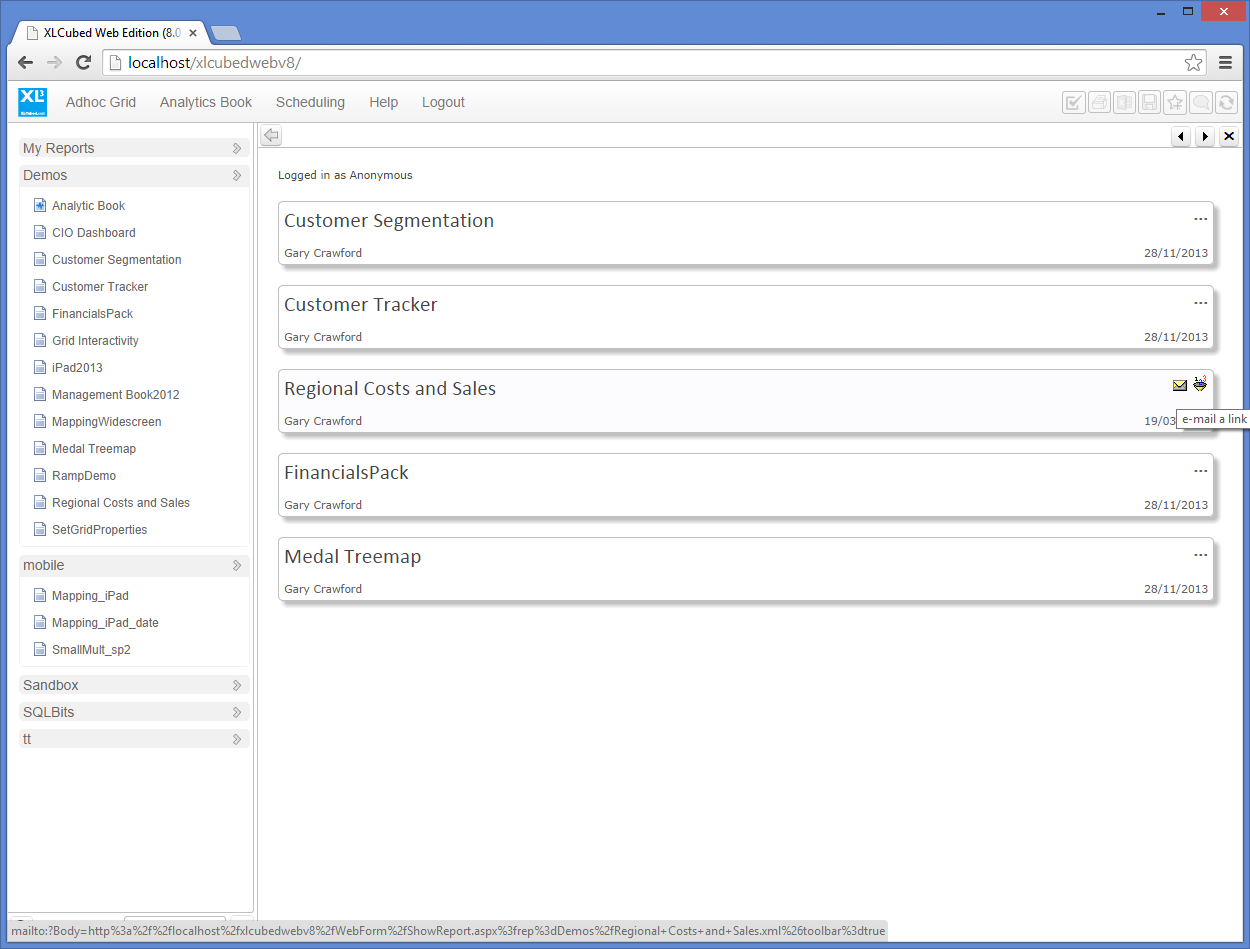Select Regional Costs and Sales in the sidebar

[120, 503]
